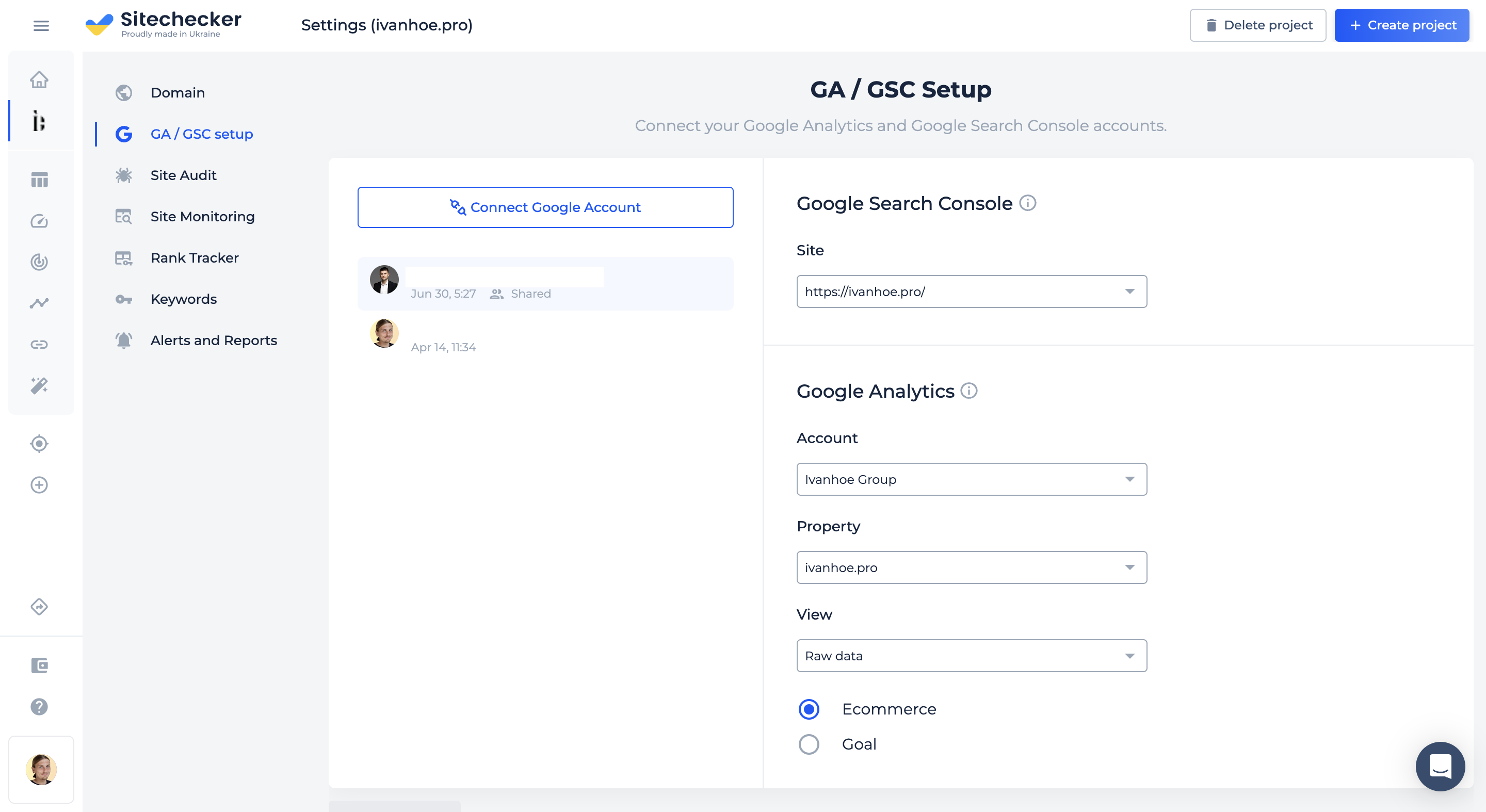Open the magic wand icon in sidebar
The height and width of the screenshot is (812, 1486).
[39, 385]
